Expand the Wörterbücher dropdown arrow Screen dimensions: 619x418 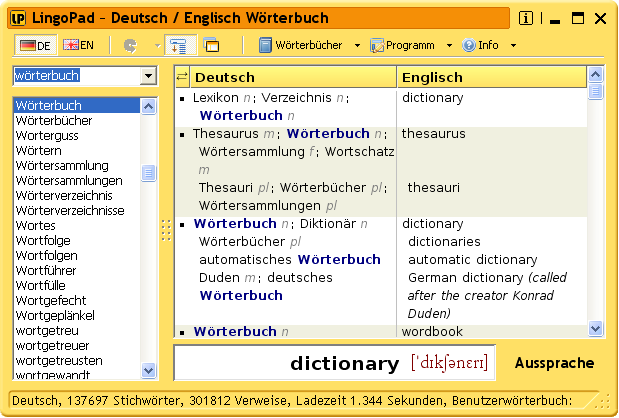[x=357, y=45]
